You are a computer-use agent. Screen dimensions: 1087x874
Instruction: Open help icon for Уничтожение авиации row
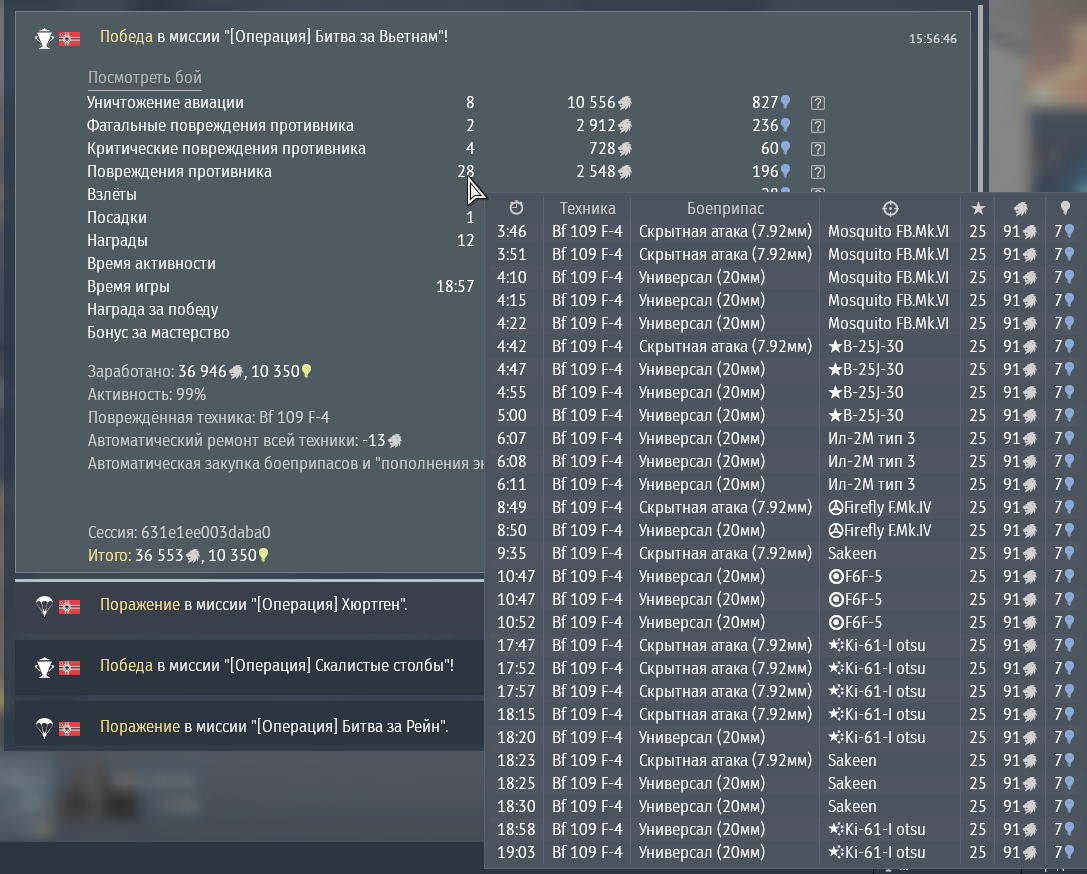[817, 103]
